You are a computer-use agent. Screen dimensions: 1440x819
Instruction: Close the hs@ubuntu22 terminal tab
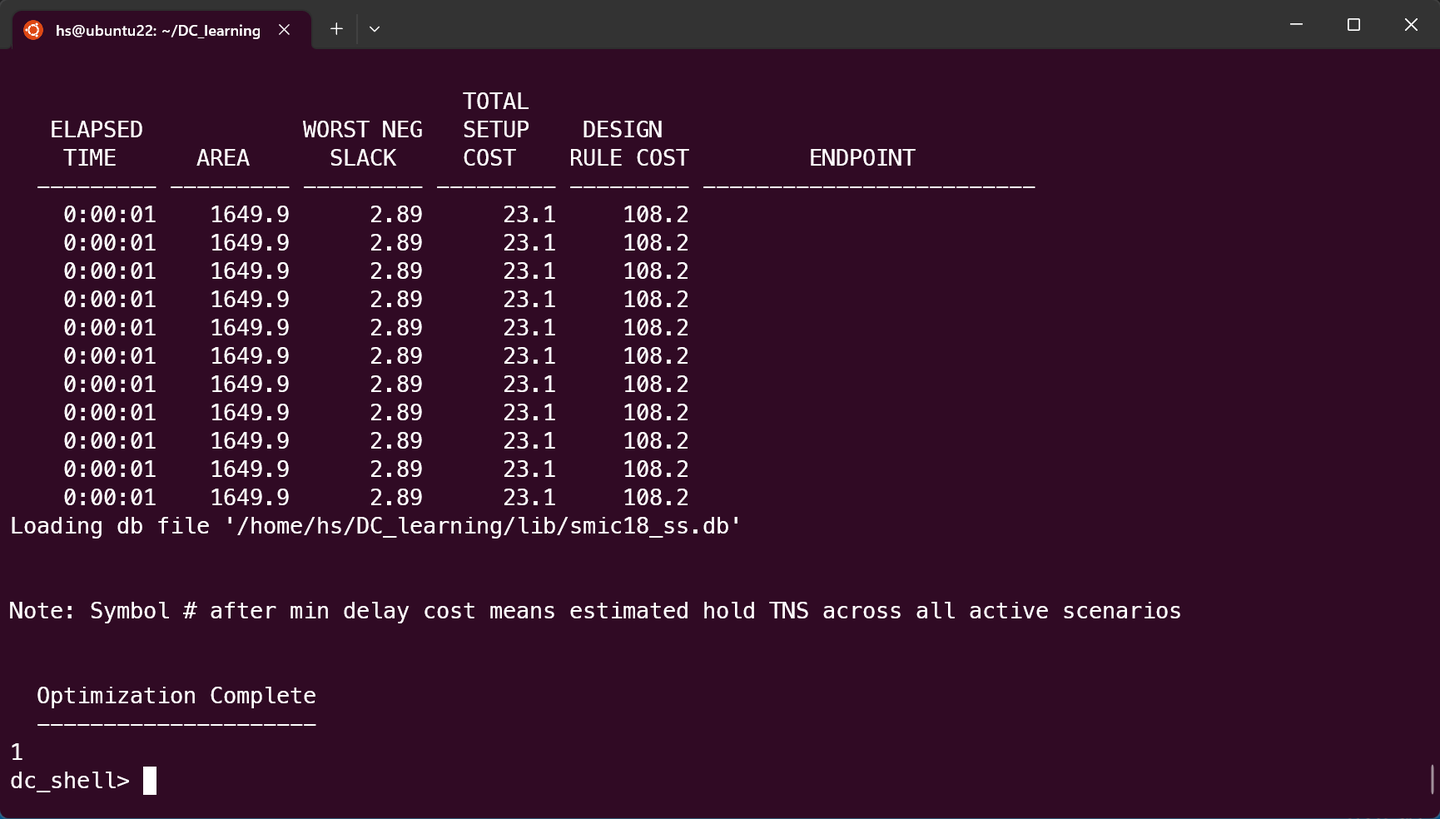pos(283,29)
